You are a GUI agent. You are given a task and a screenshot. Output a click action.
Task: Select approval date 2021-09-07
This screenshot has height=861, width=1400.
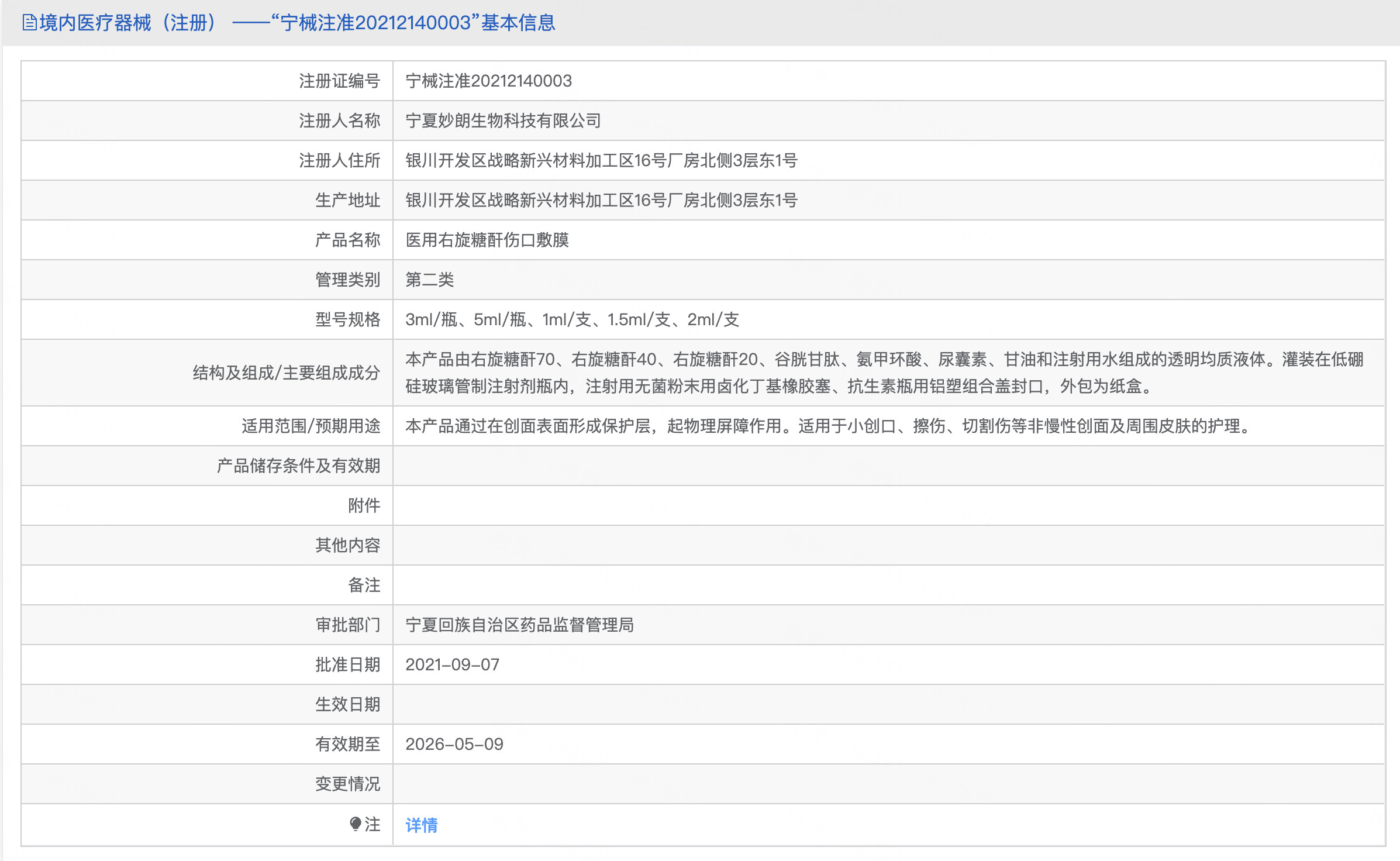[453, 664]
